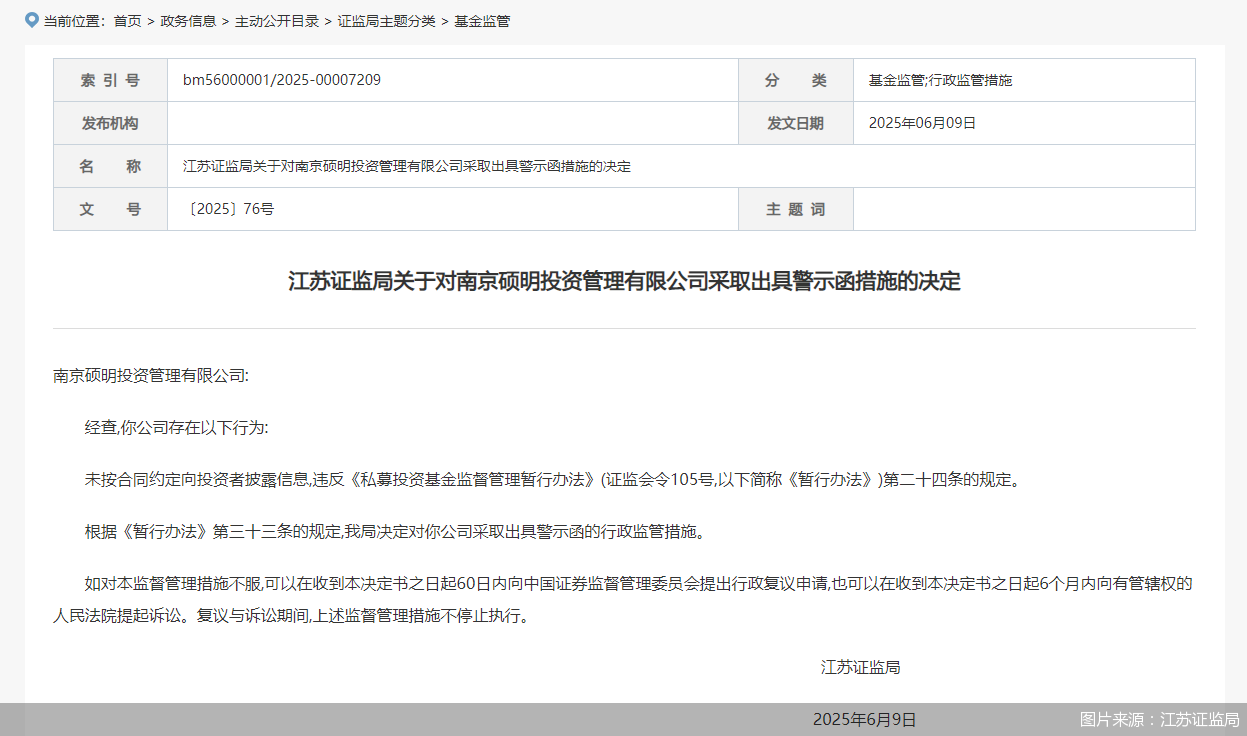Click index number bm56000001/2025-00007209
The width and height of the screenshot is (1247, 736).
pos(281,80)
